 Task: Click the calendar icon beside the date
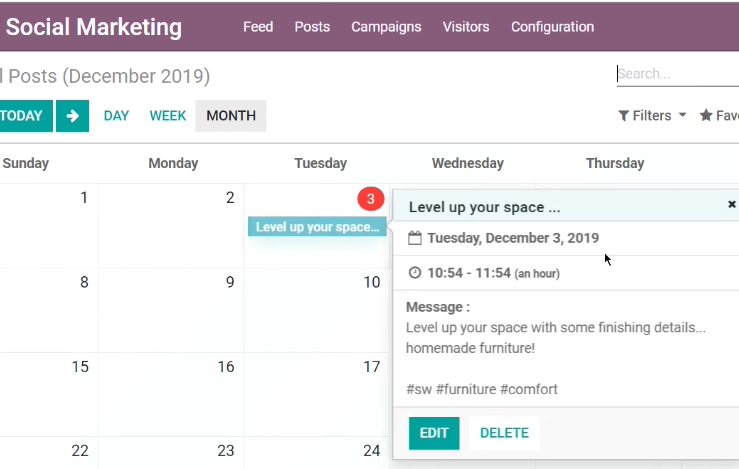click(415, 238)
